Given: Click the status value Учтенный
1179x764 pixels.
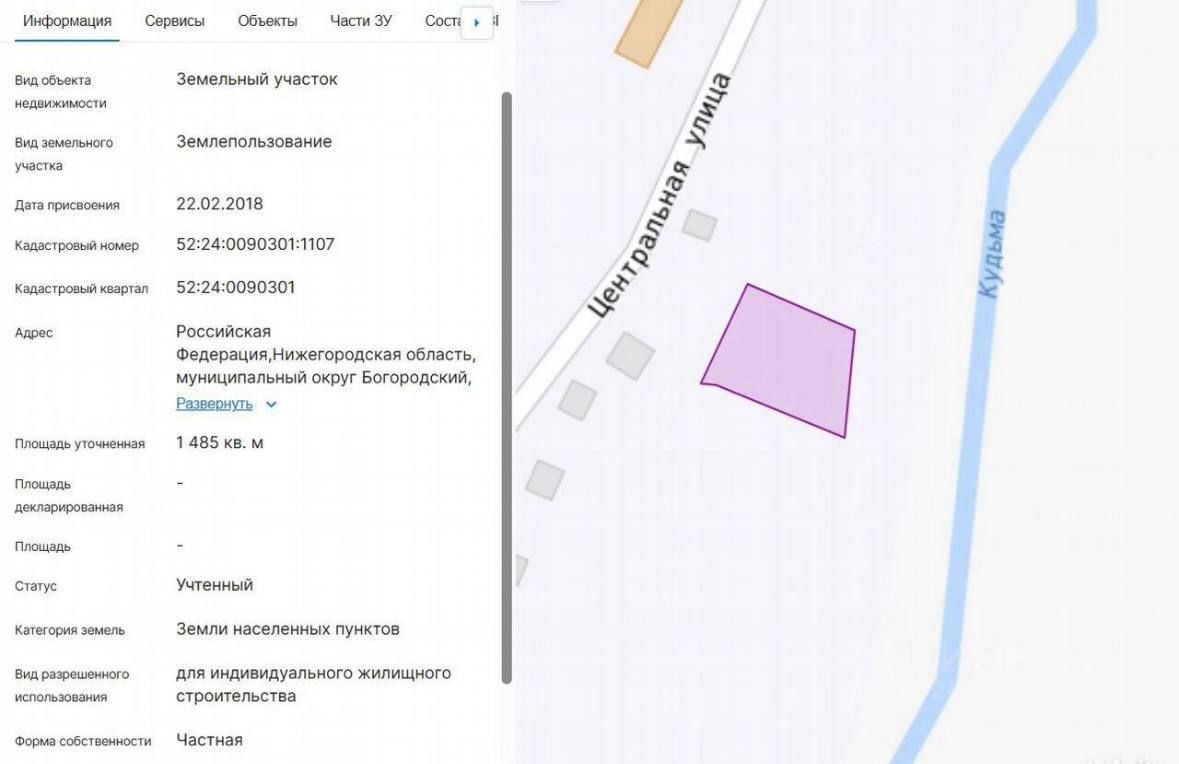Looking at the screenshot, I should 214,585.
